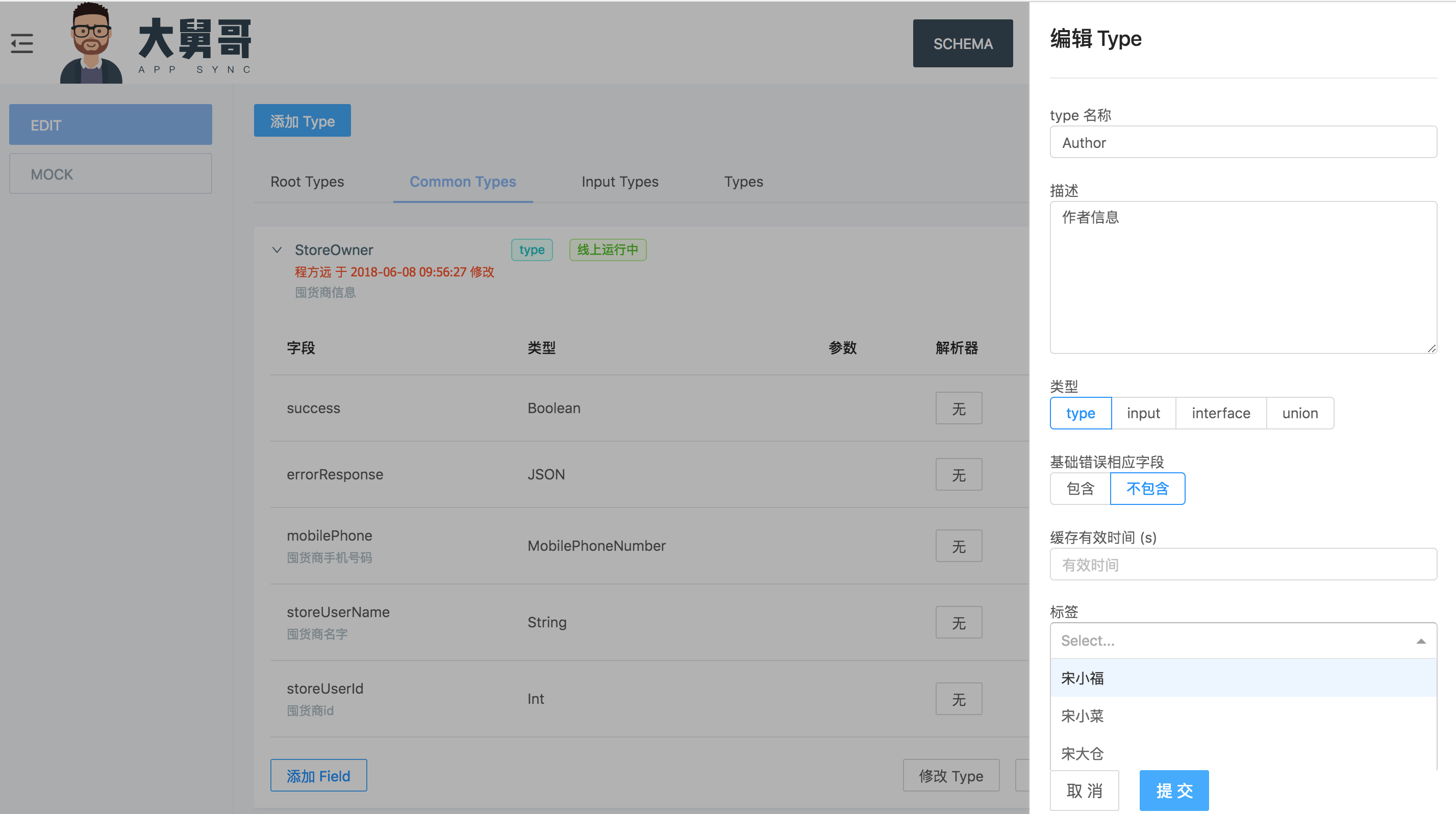Focus the type 名称 Author input field
Image resolution: width=1456 pixels, height=814 pixels.
point(1243,142)
